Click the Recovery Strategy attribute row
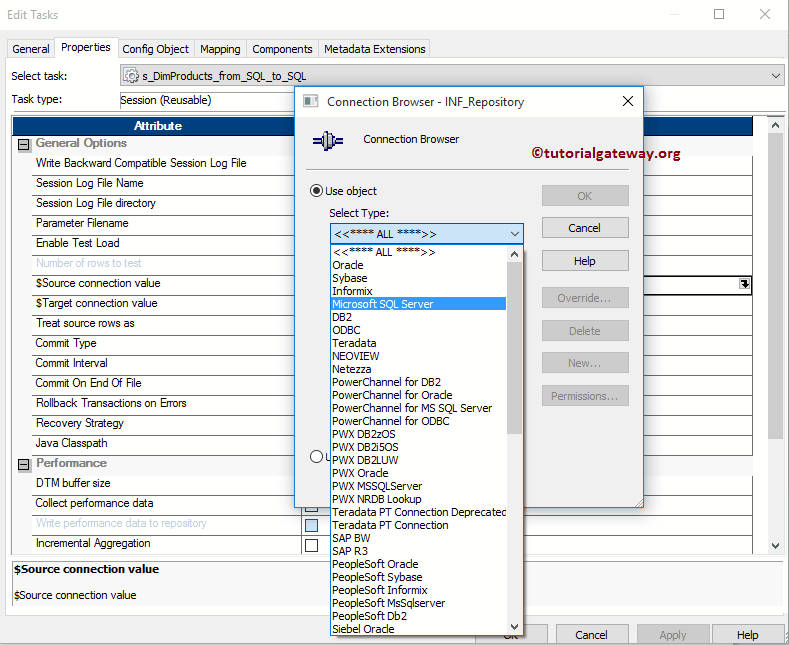This screenshot has width=789, height=645. tap(164, 424)
